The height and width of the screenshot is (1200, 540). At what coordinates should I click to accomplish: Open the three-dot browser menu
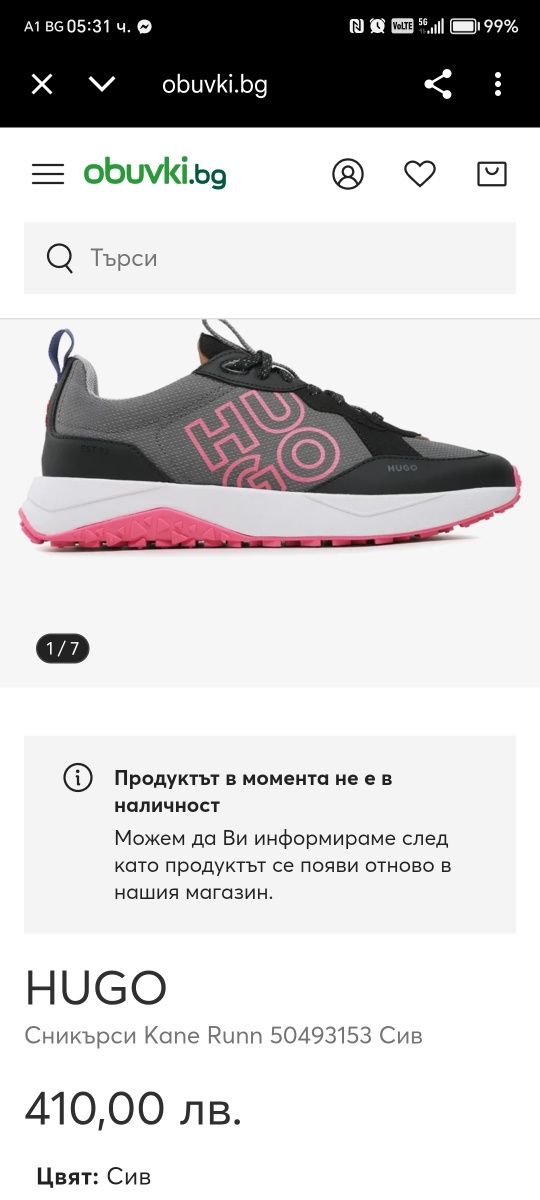tap(498, 85)
